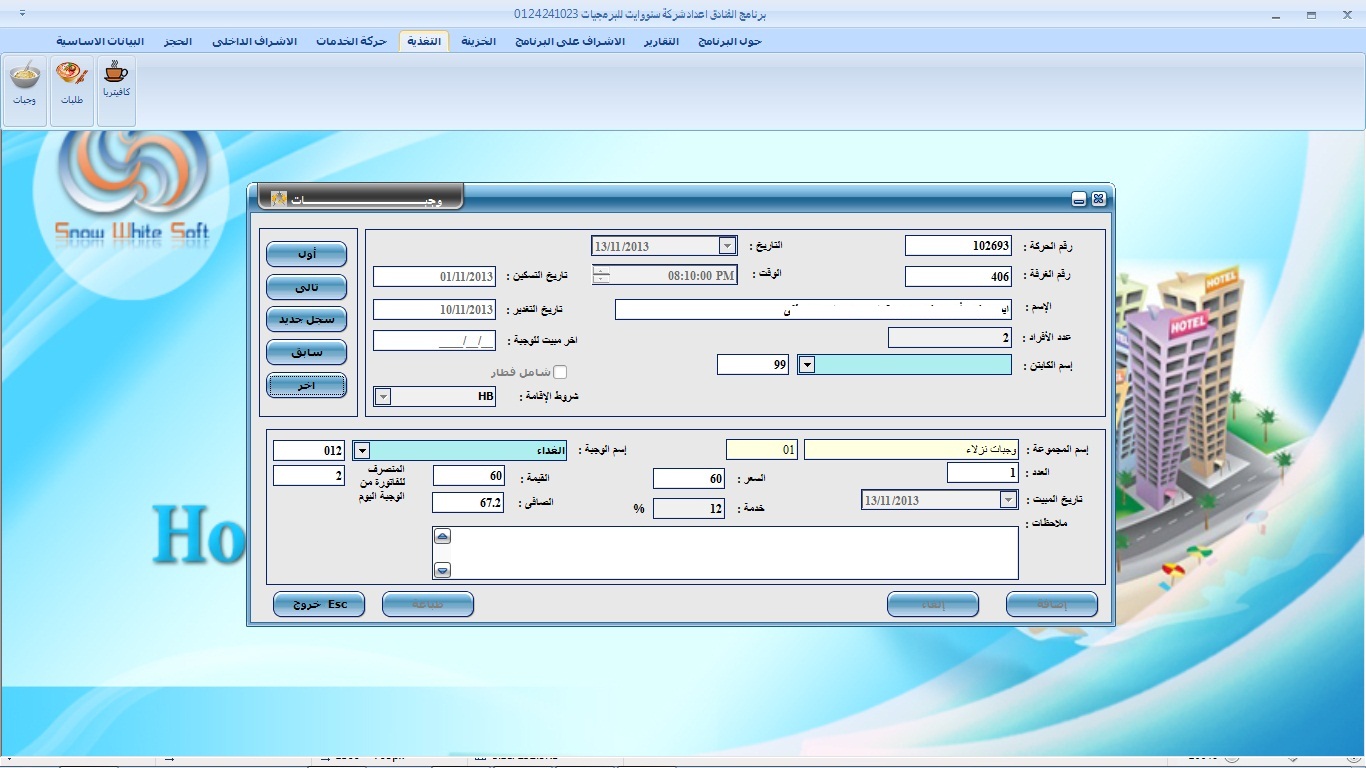Image resolution: width=1366 pixels, height=768 pixels.
Task: Open the التقارير ribbon tab
Action: [659, 41]
